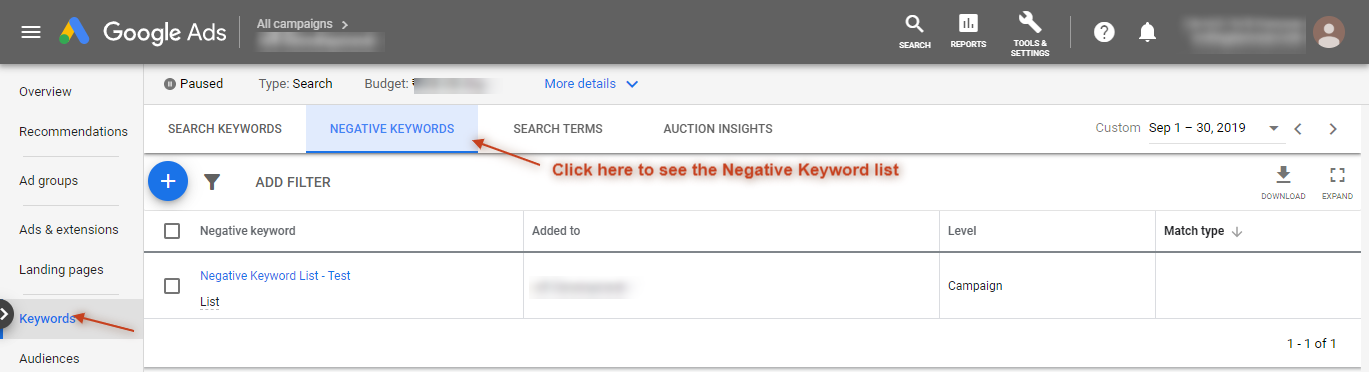
Task: Open the hamburger main menu
Action: tap(31, 32)
